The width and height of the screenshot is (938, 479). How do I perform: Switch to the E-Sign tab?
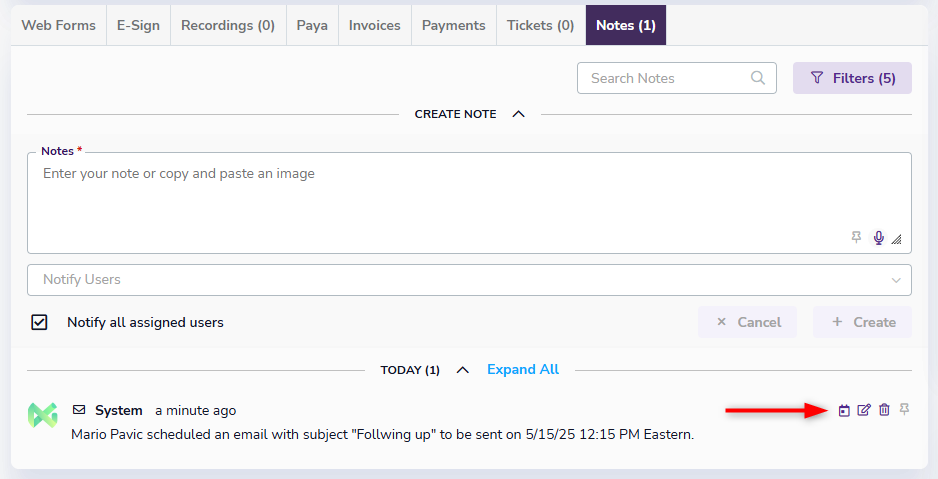click(138, 25)
